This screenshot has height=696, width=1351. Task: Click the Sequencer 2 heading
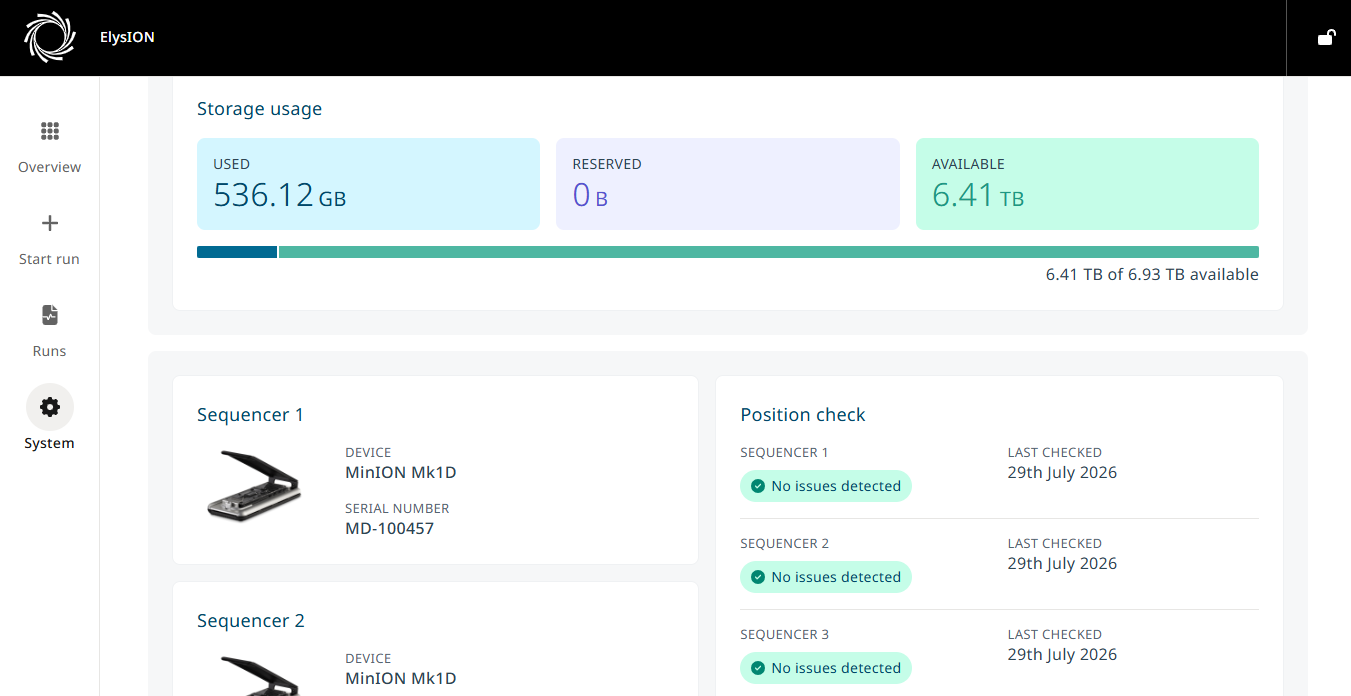point(251,621)
